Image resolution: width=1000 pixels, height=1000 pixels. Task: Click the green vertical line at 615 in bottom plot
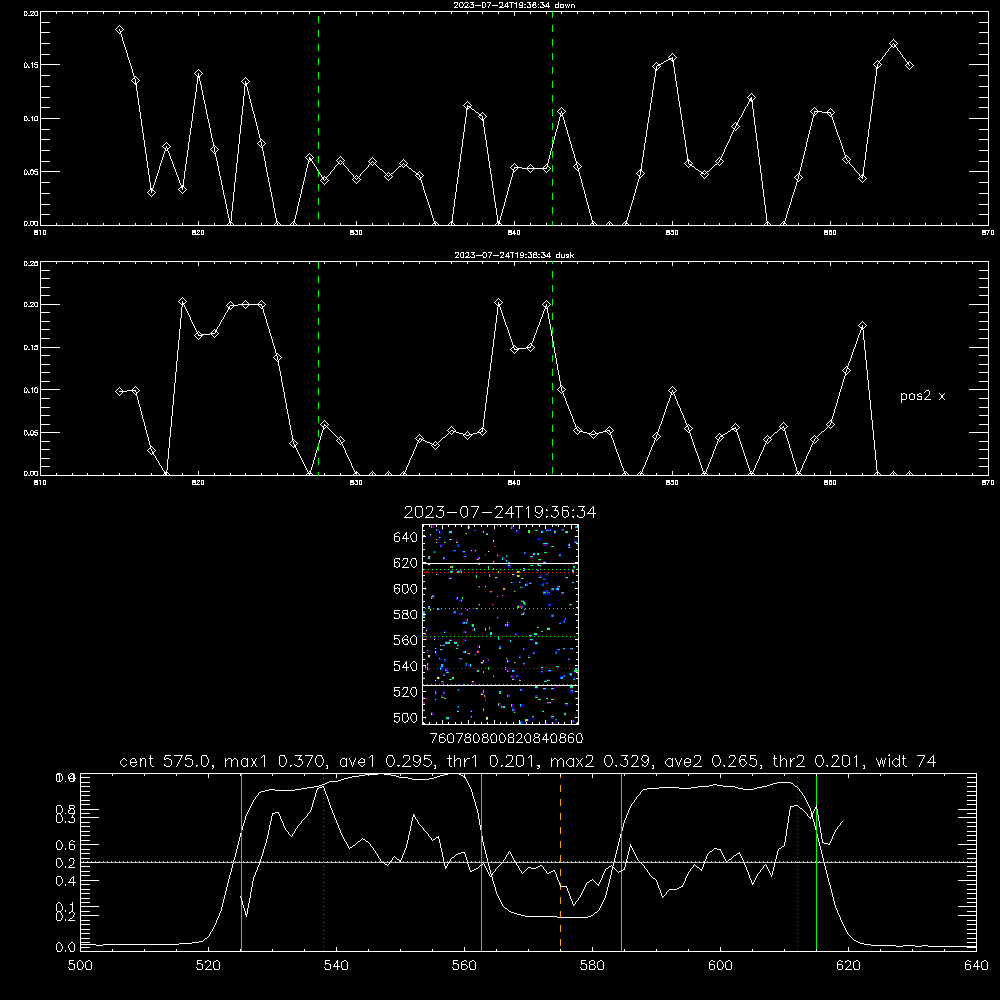click(816, 861)
